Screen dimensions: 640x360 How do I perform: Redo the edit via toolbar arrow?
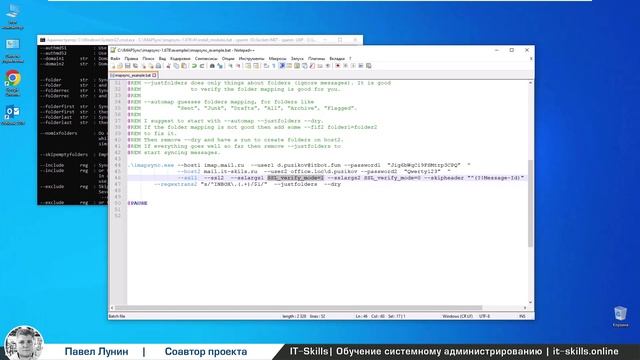point(202,66)
